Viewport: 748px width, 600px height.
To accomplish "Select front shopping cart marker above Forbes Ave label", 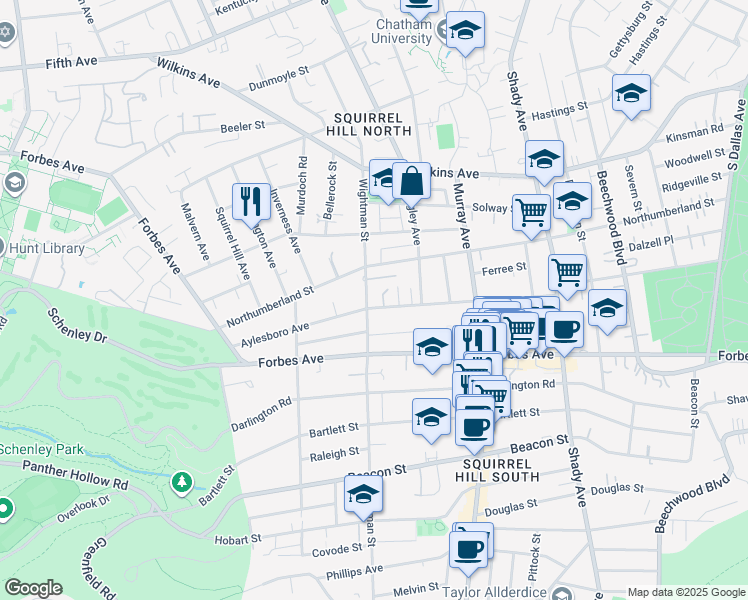I will pos(521,329).
